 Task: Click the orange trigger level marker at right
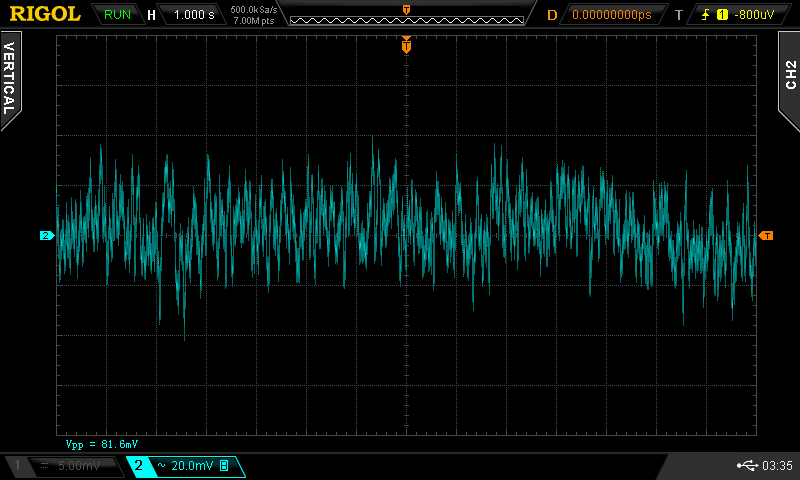click(x=766, y=235)
